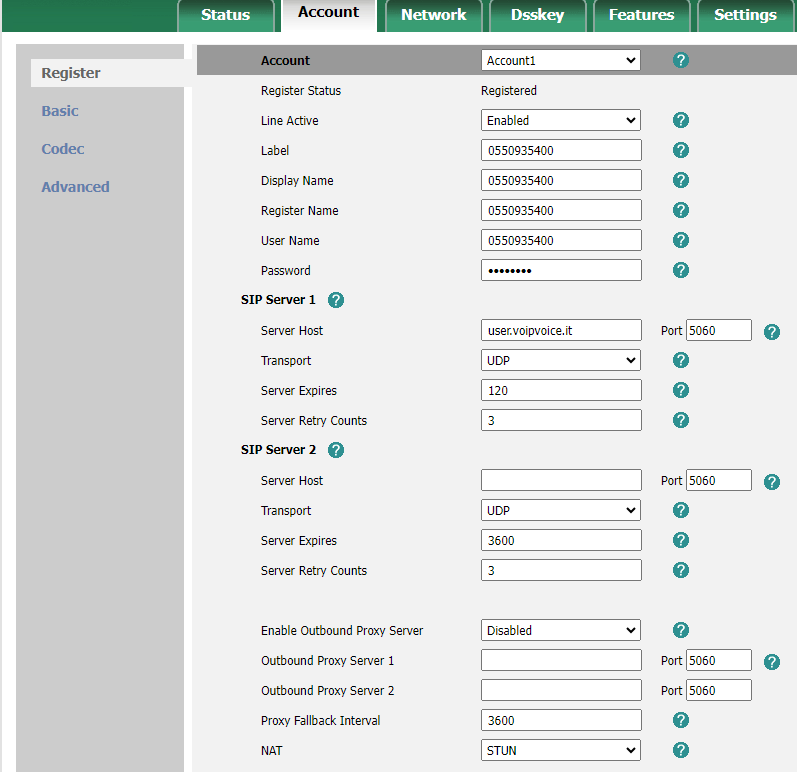The image size is (797, 772).
Task: Open the Features tab
Action: click(641, 15)
